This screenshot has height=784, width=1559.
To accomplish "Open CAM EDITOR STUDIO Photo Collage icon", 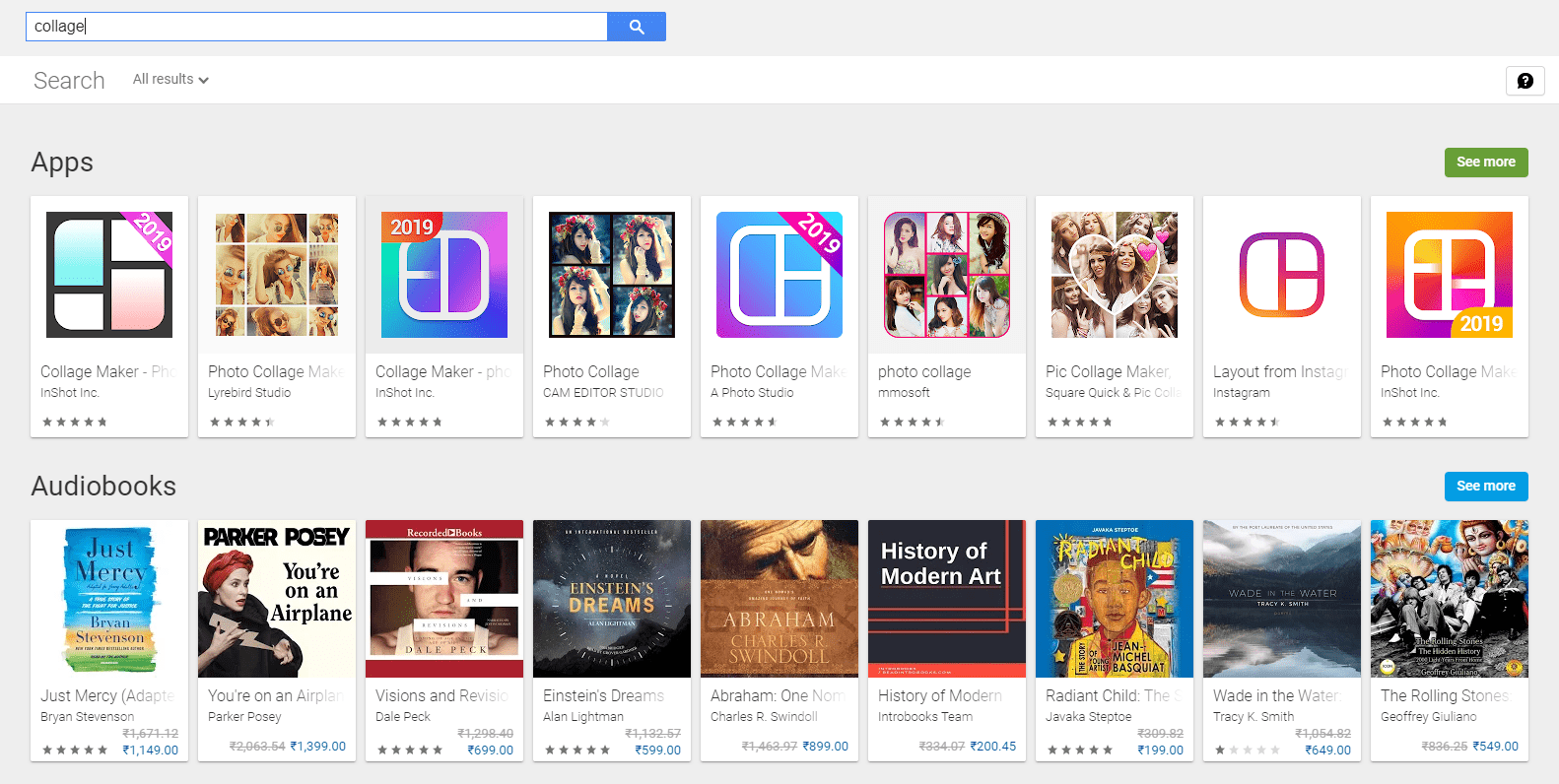I will [x=612, y=275].
